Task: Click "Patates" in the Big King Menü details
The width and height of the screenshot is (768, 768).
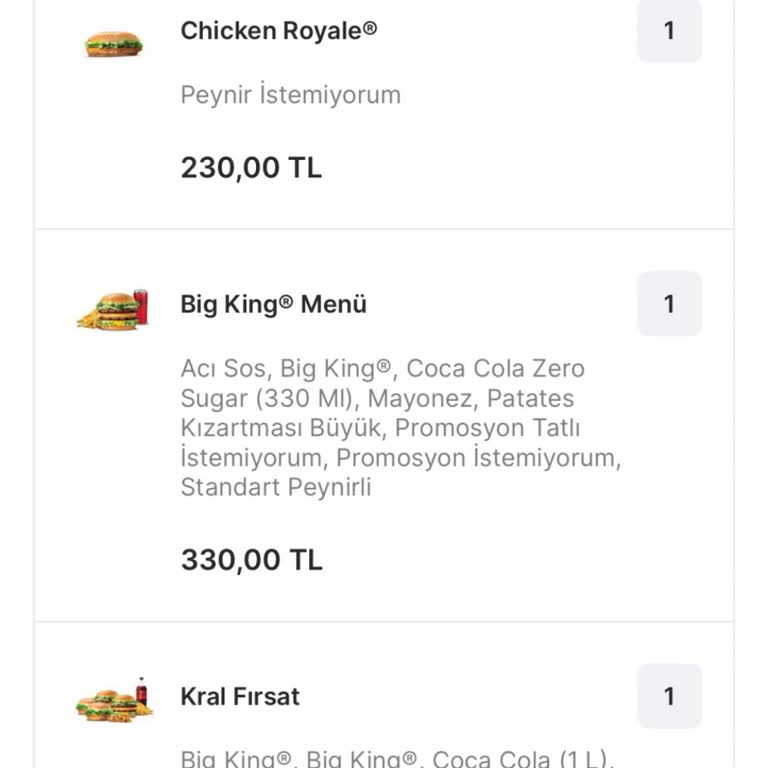Action: (531, 399)
